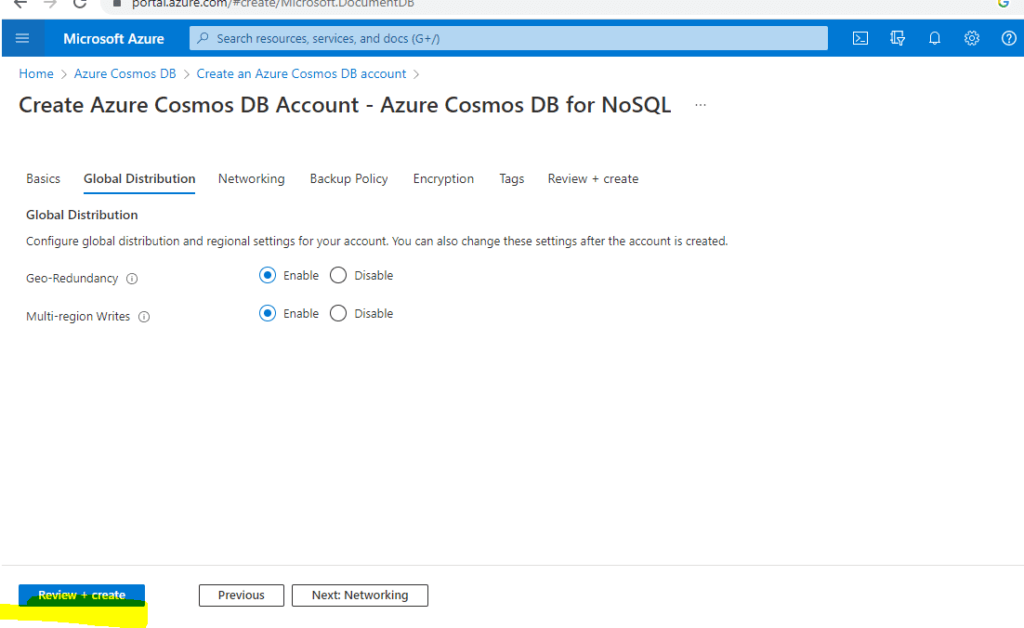1024x628 pixels.
Task: Click the Review + create button
Action: (x=81, y=594)
